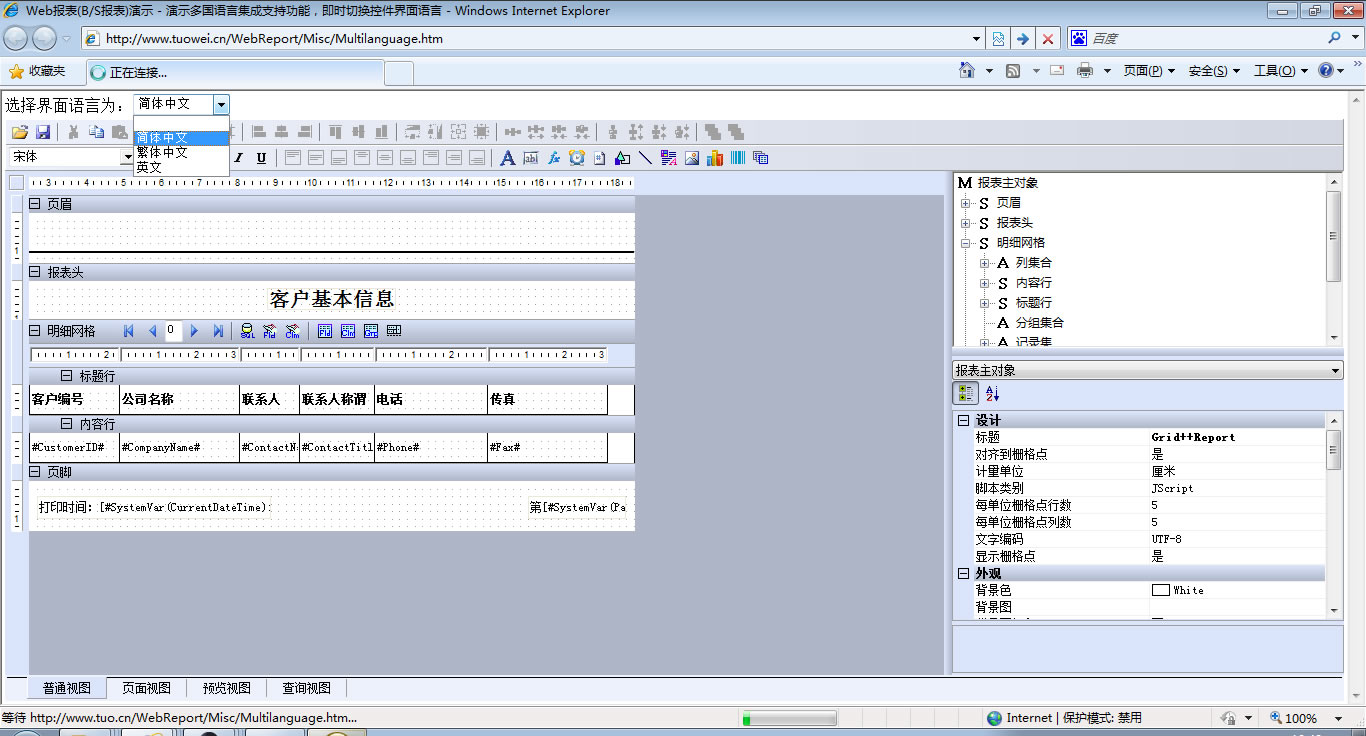1366x736 pixels.
Task: Open the 收藏夹 favorites button
Action: click(x=37, y=71)
